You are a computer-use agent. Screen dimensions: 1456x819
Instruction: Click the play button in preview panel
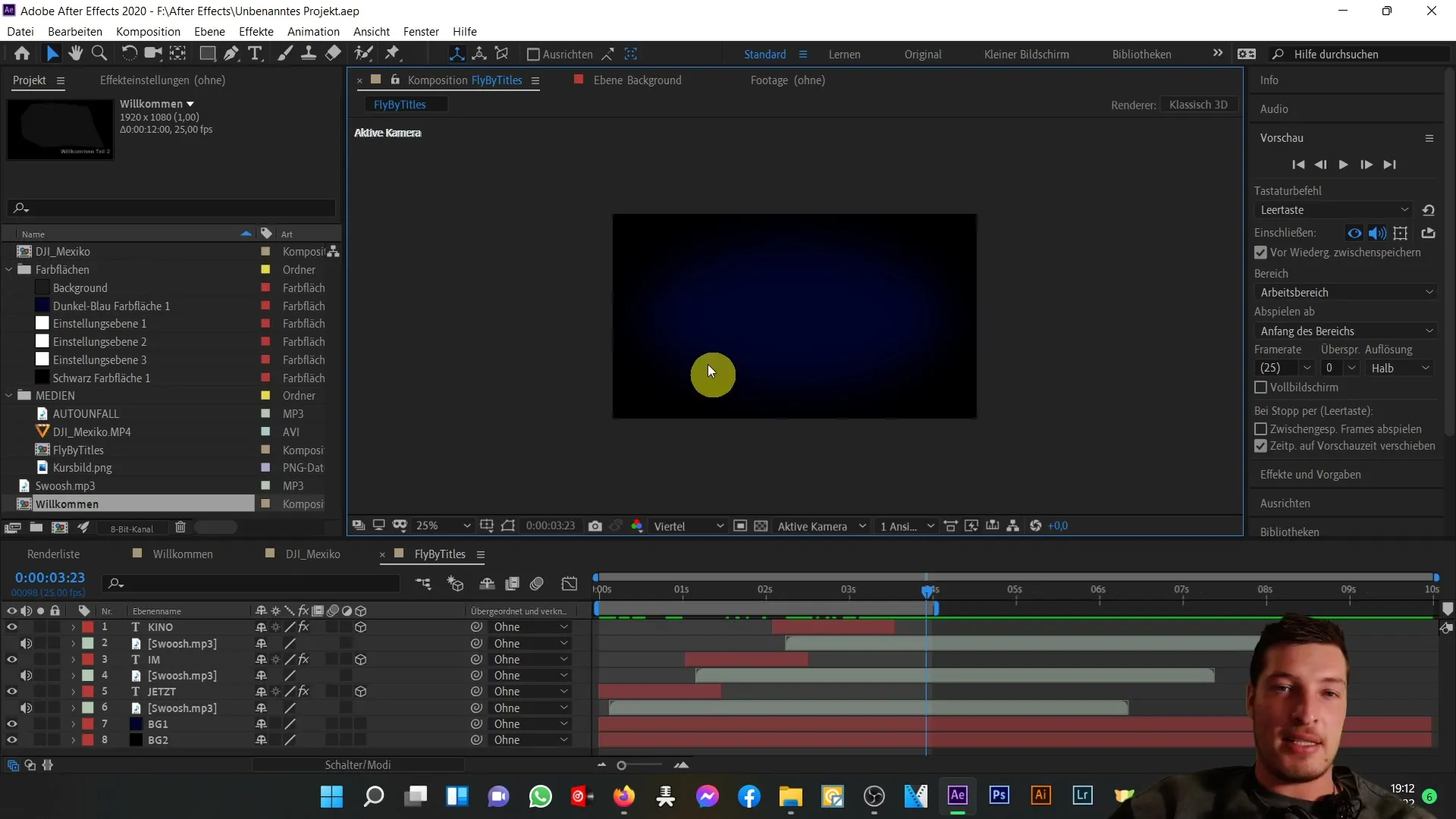1344,165
